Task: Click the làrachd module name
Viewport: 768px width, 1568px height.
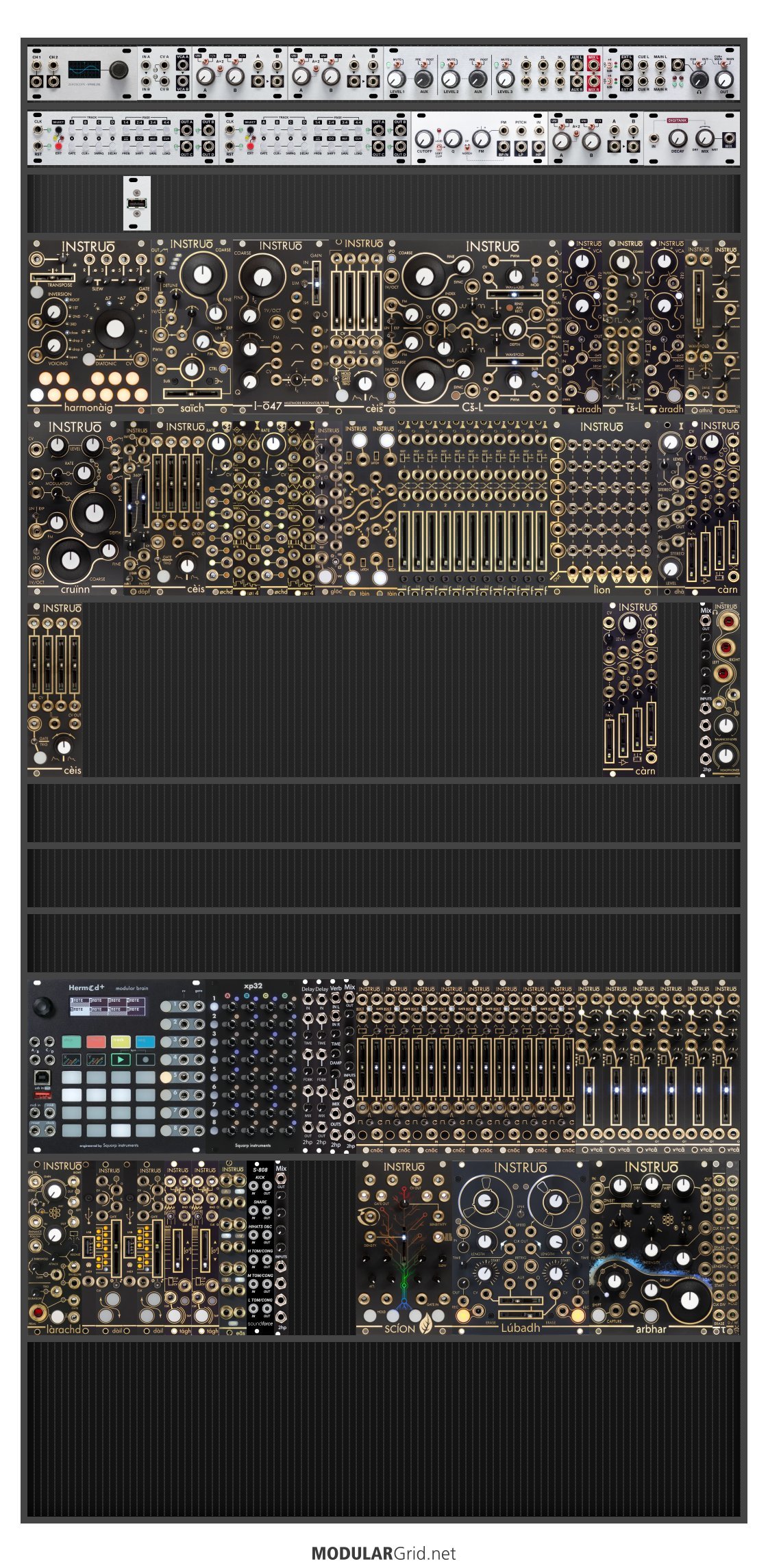Action: click(x=64, y=1330)
